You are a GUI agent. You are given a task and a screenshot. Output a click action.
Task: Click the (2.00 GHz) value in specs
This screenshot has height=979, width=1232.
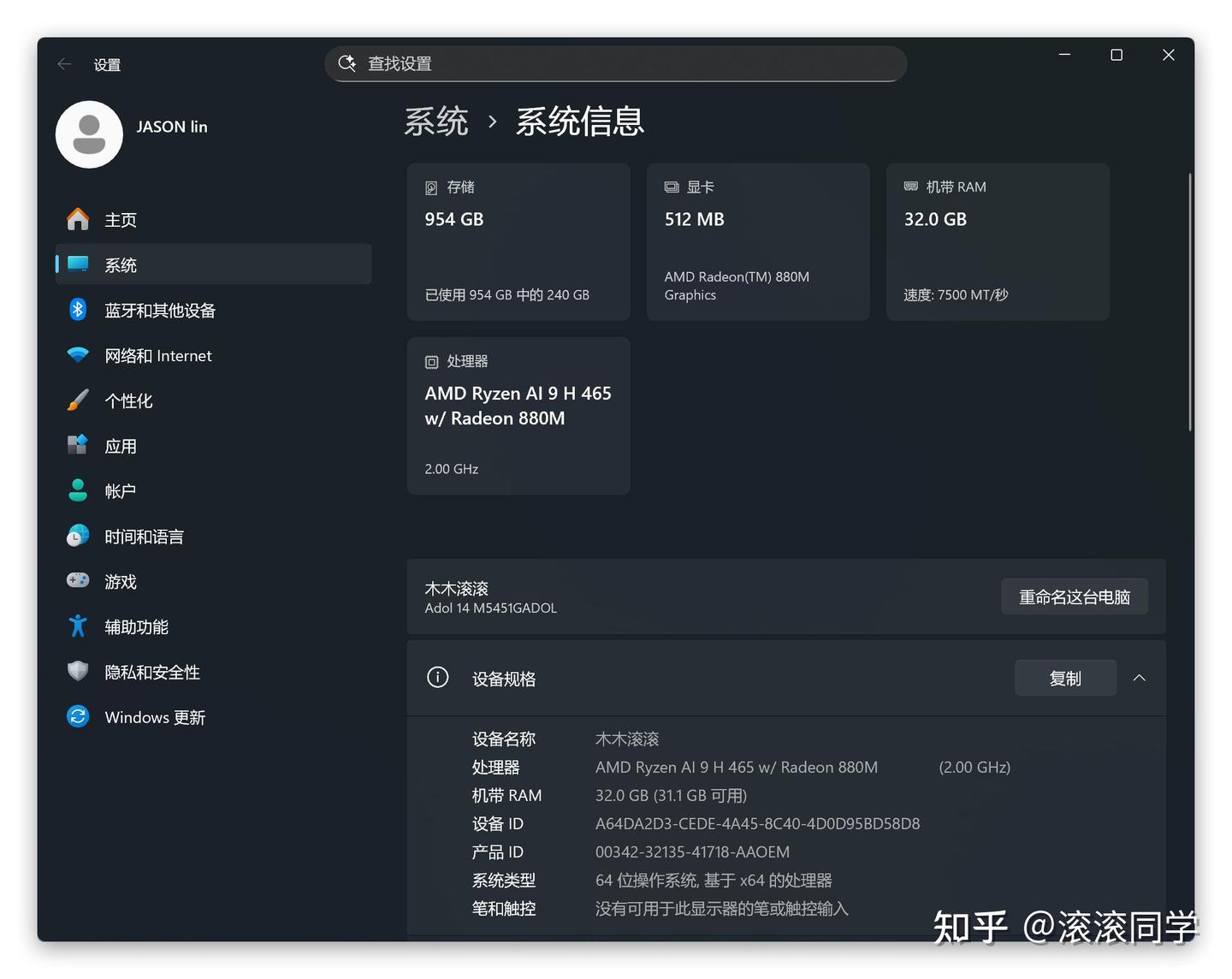[x=974, y=767]
